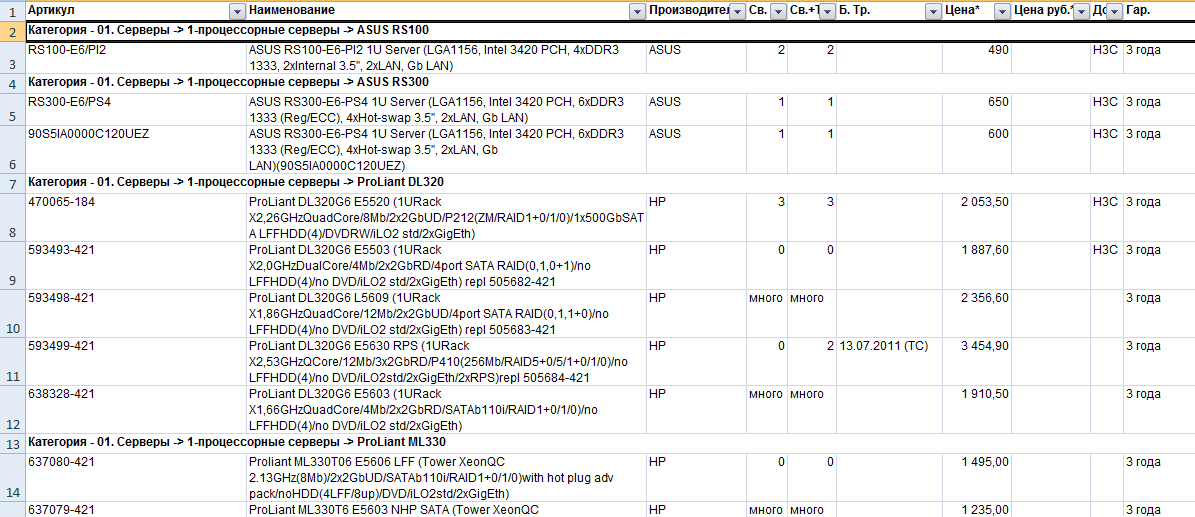The width and height of the screenshot is (1195, 517).
Task: Click article cell RS300-E6/PS4
Action: click(136, 109)
